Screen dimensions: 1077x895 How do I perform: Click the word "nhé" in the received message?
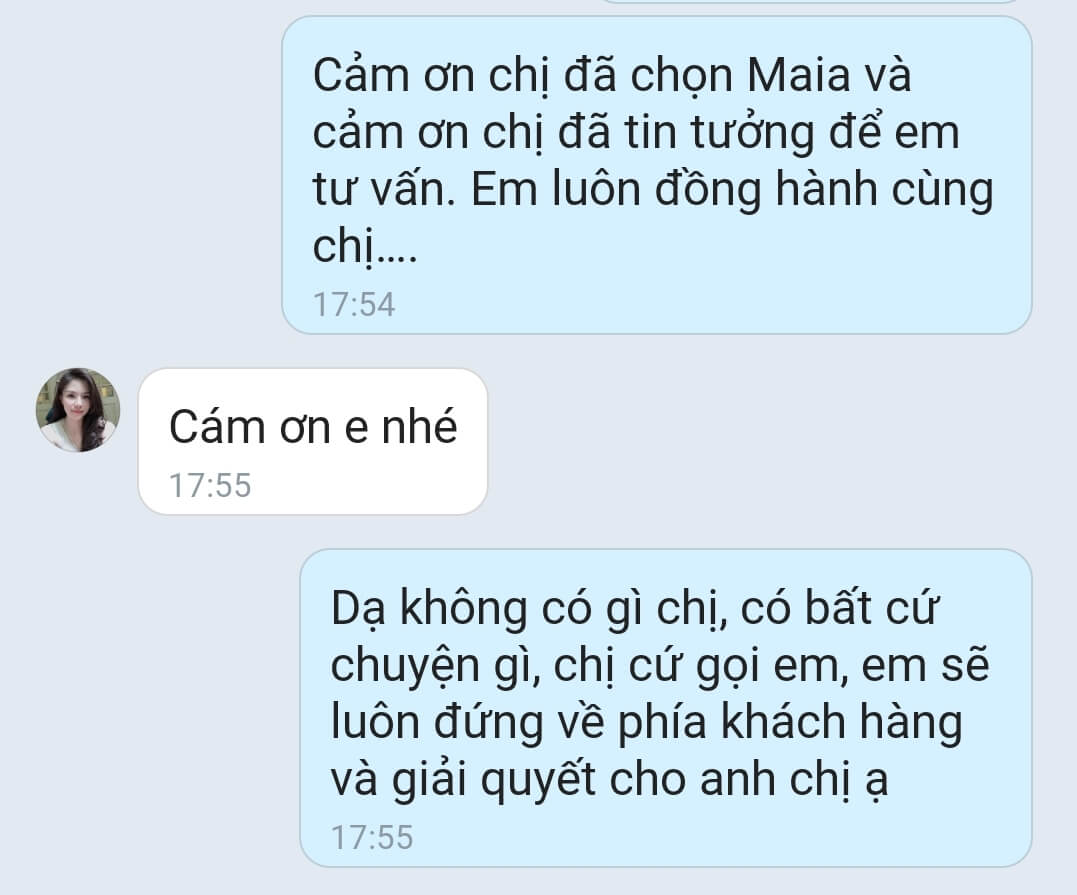(419, 427)
